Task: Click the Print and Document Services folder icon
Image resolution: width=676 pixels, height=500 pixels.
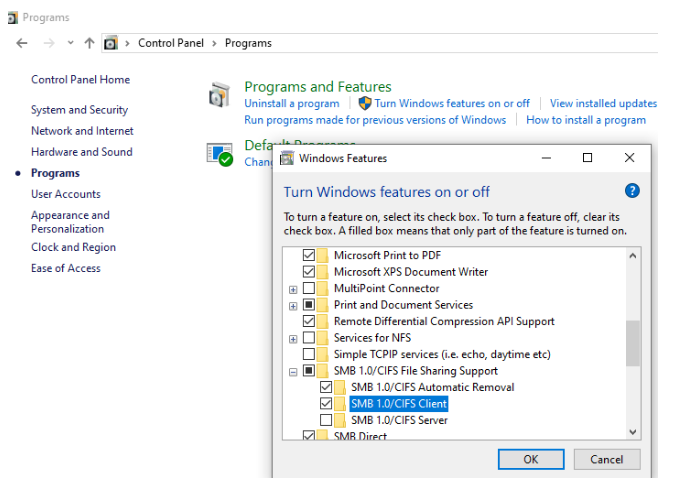Action: [x=322, y=305]
